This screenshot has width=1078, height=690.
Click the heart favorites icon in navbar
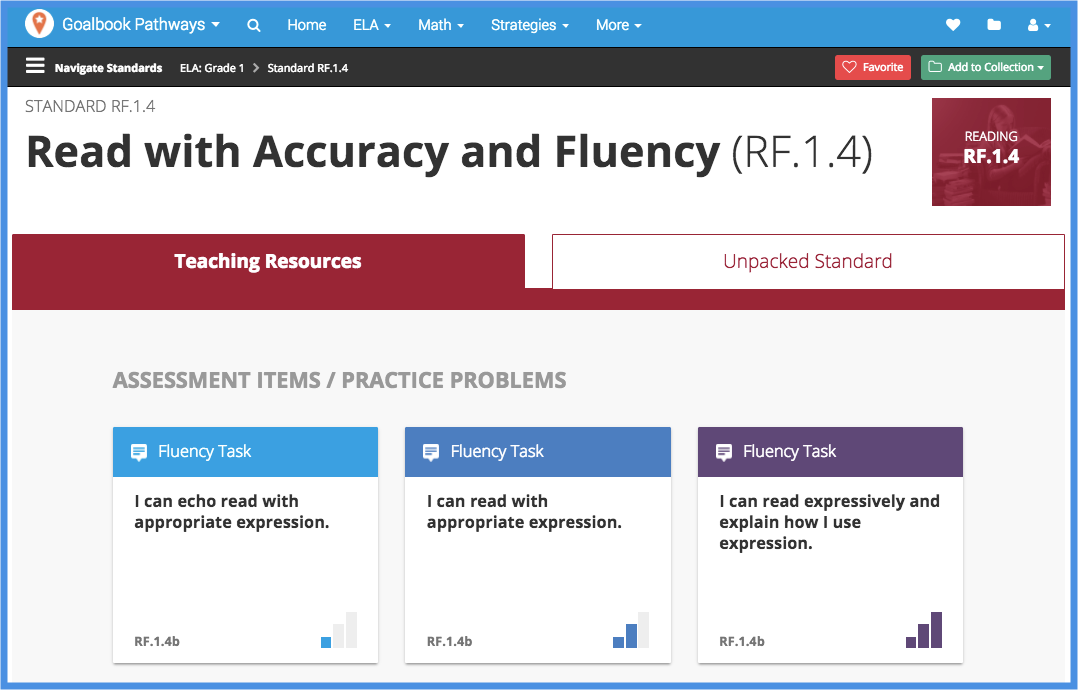pyautogui.click(x=952, y=24)
